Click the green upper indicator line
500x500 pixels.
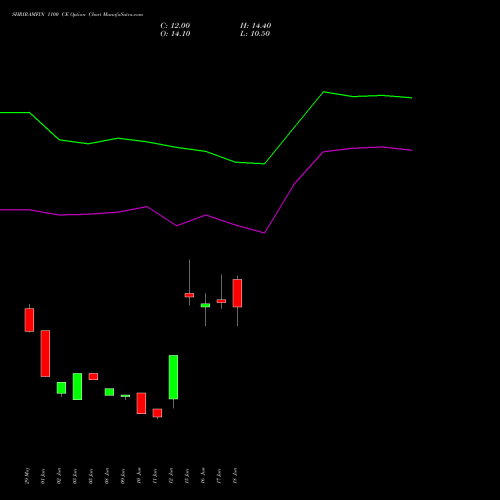click(x=206, y=152)
